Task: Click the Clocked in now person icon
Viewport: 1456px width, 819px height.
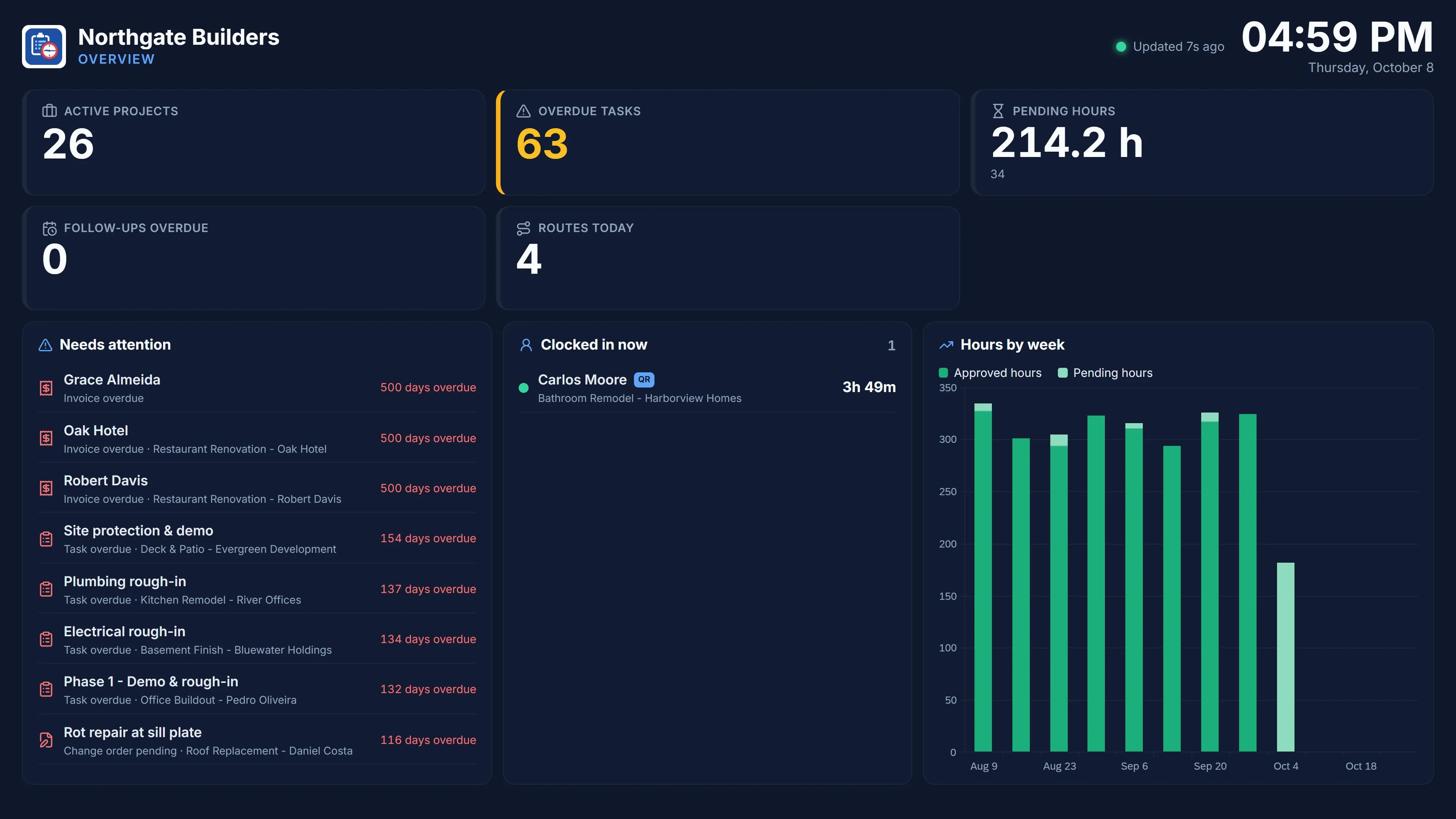Action: (526, 345)
